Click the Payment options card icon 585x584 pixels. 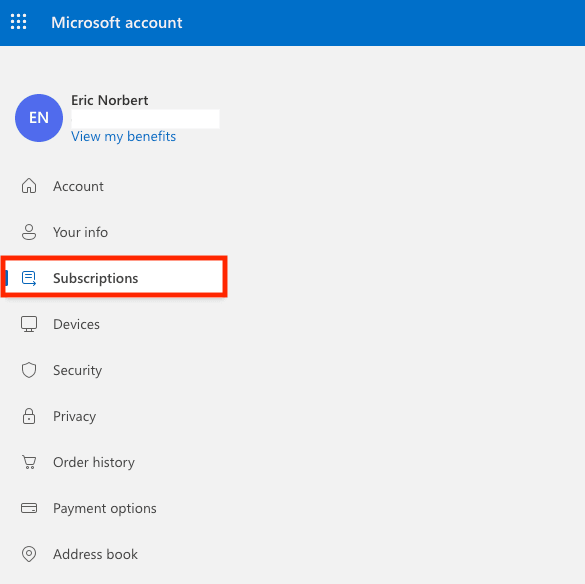click(29, 508)
